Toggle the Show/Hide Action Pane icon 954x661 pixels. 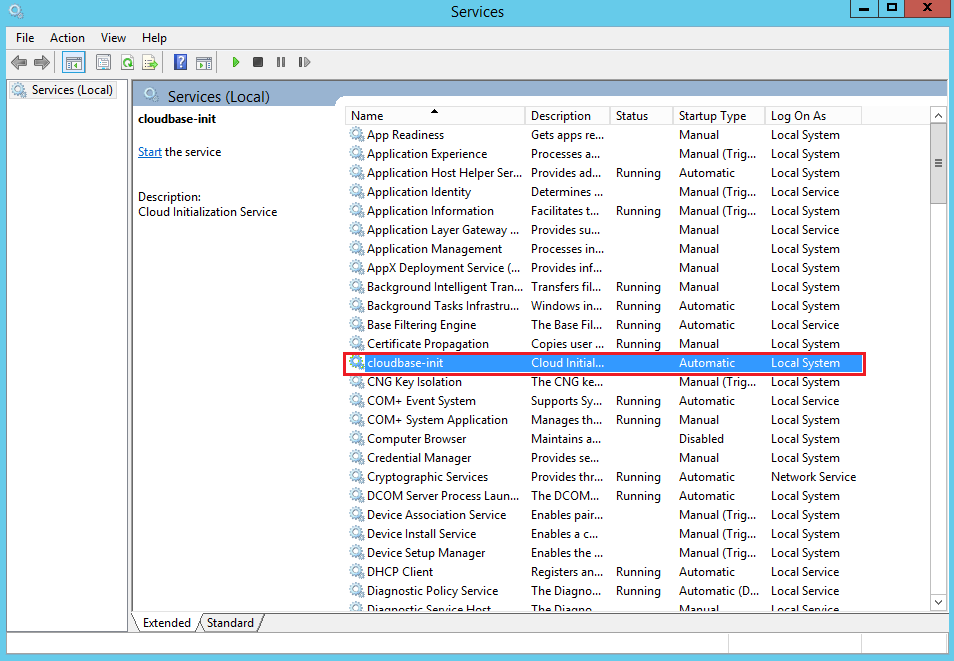(204, 62)
